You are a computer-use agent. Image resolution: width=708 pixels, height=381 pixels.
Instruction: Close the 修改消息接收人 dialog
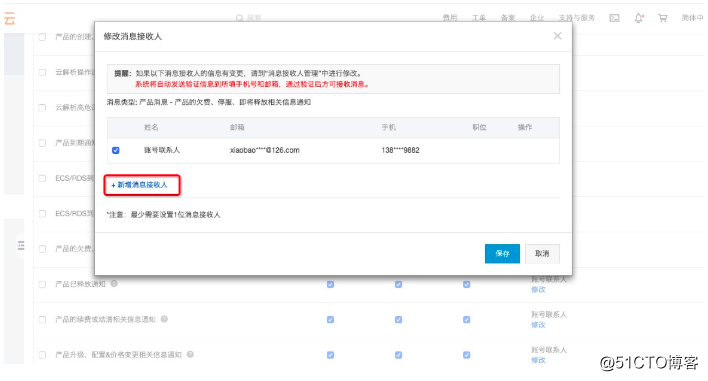558,36
